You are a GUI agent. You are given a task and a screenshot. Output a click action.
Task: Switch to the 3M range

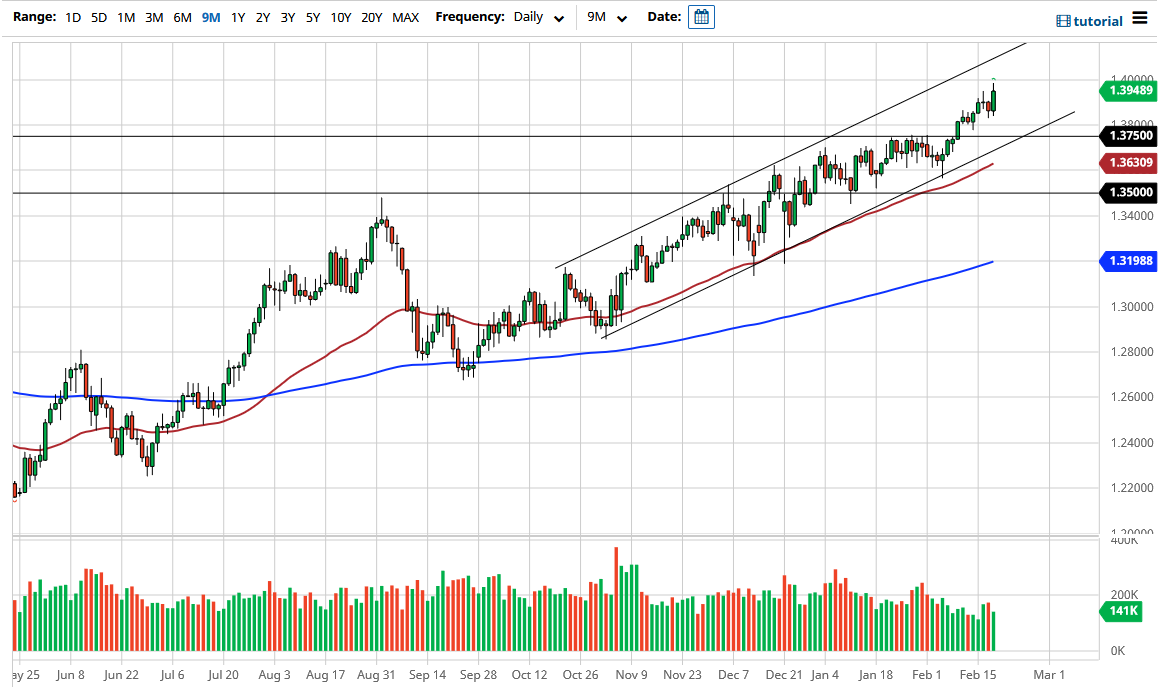pos(153,17)
